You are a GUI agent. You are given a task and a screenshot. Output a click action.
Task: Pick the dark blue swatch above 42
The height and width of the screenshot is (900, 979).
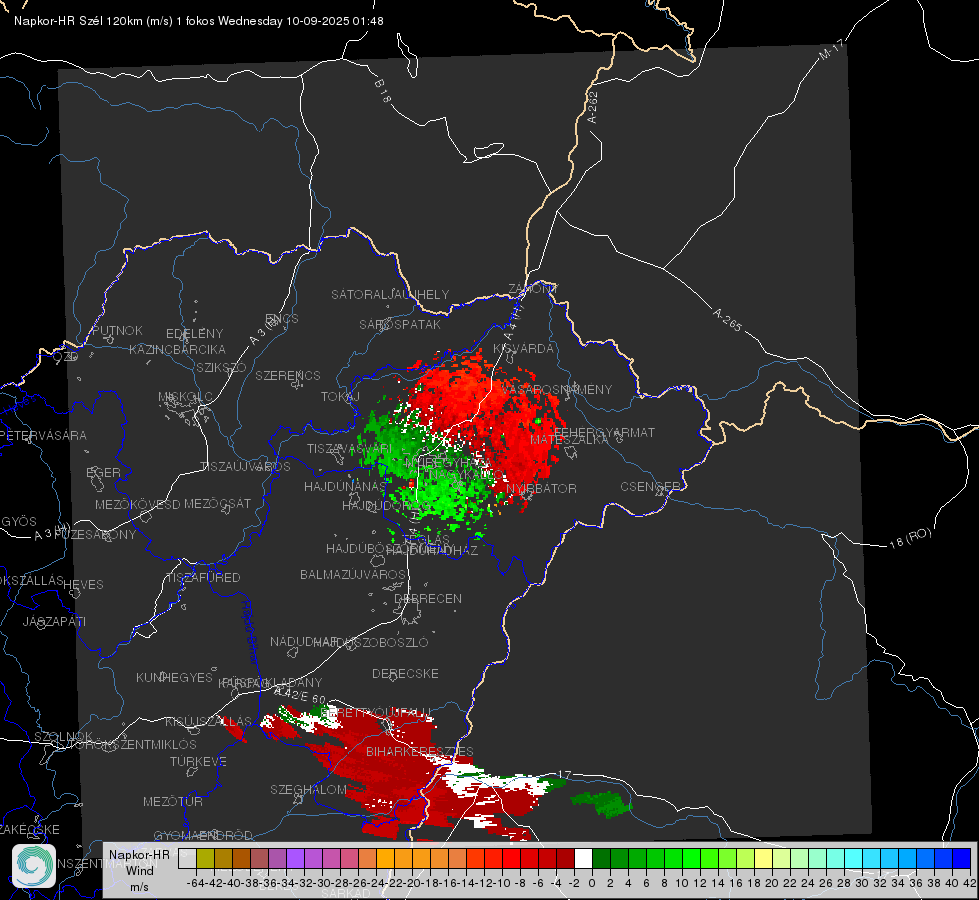coord(962,858)
